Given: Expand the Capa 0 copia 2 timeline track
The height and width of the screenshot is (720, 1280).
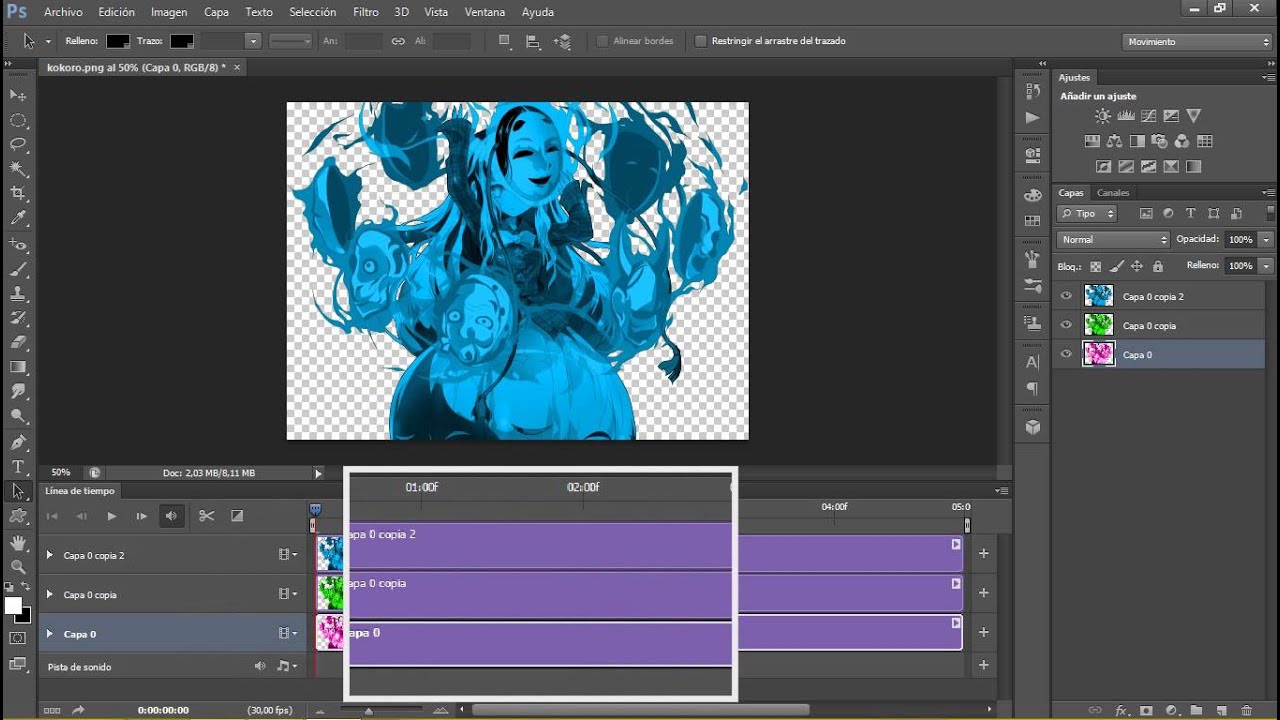Looking at the screenshot, I should [x=49, y=555].
